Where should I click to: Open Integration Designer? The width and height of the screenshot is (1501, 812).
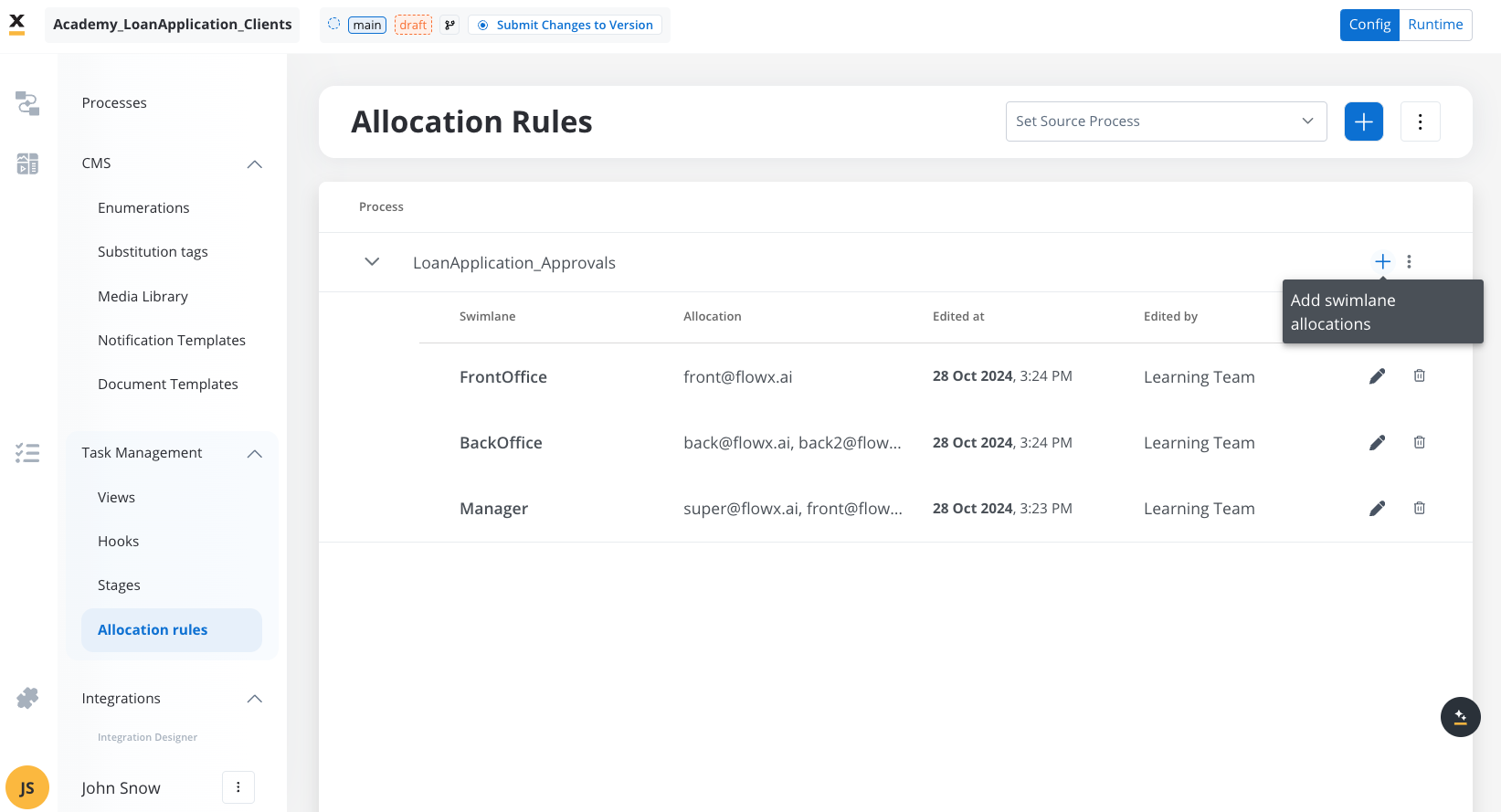coord(147,737)
